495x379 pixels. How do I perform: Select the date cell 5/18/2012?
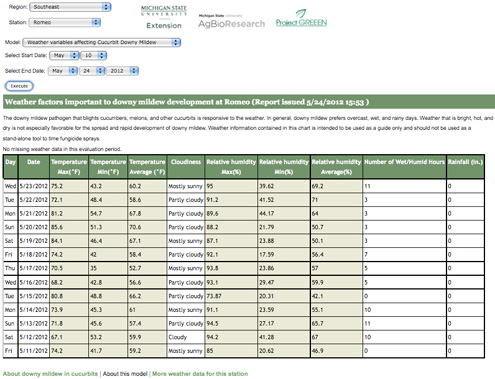tap(34, 254)
